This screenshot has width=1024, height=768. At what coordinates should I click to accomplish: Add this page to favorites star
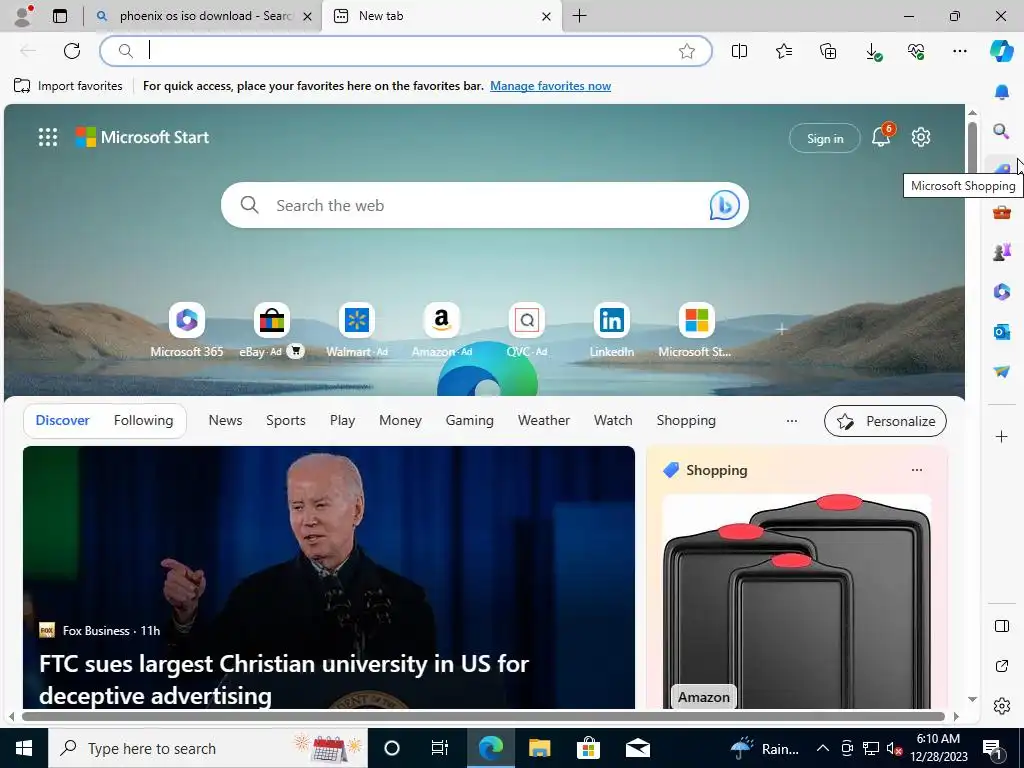tap(686, 51)
